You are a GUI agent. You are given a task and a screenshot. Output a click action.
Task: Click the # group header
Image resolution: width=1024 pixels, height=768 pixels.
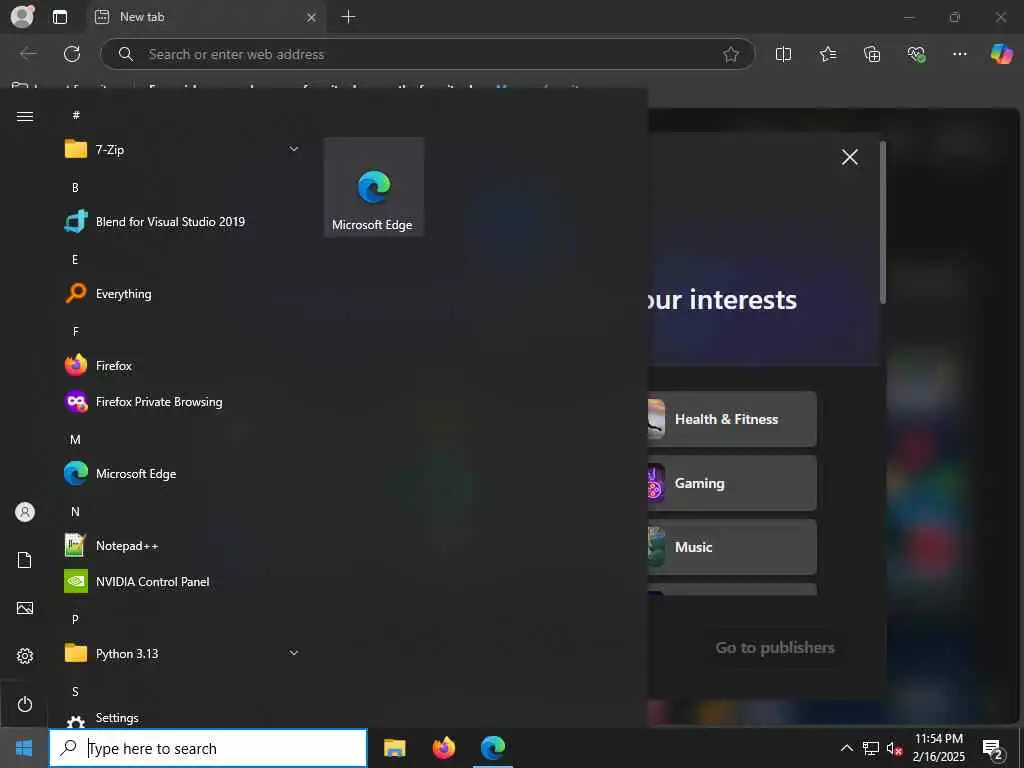76,115
